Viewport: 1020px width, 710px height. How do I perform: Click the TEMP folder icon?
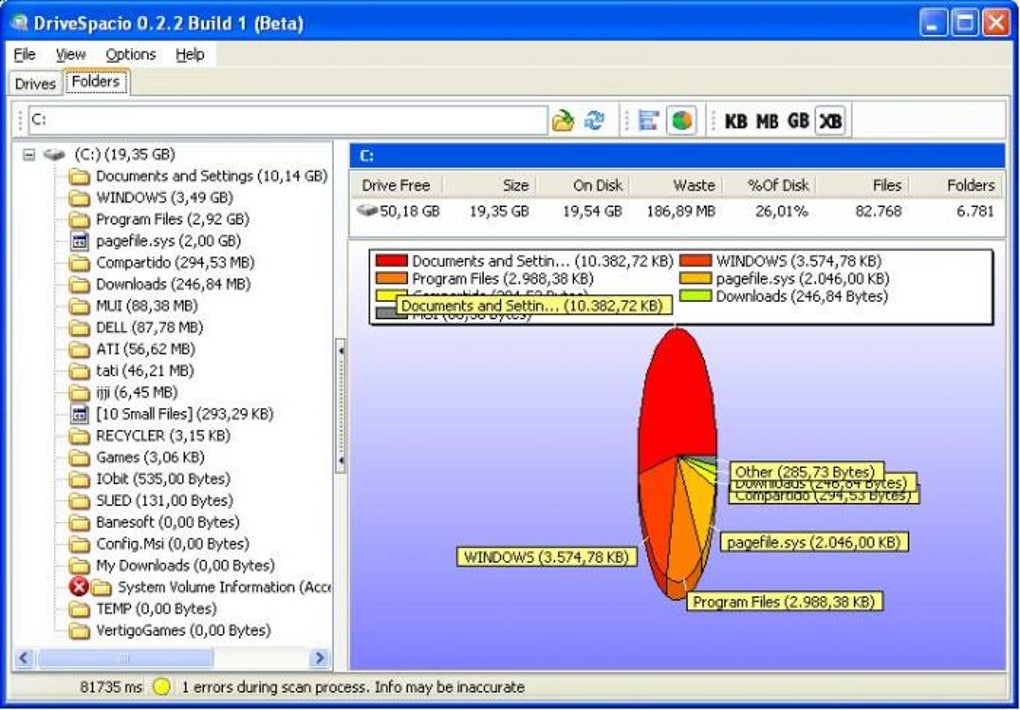click(x=79, y=609)
